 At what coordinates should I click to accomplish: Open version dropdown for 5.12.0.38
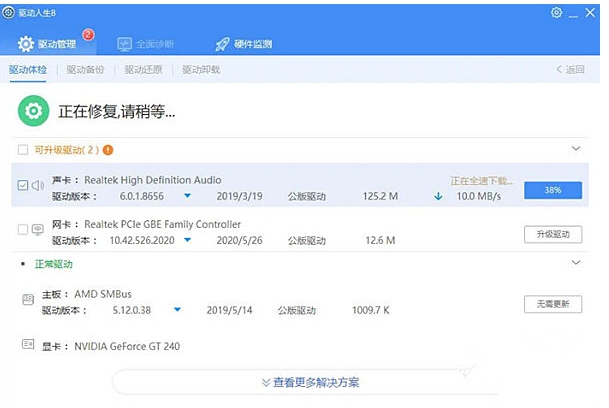[x=177, y=310]
